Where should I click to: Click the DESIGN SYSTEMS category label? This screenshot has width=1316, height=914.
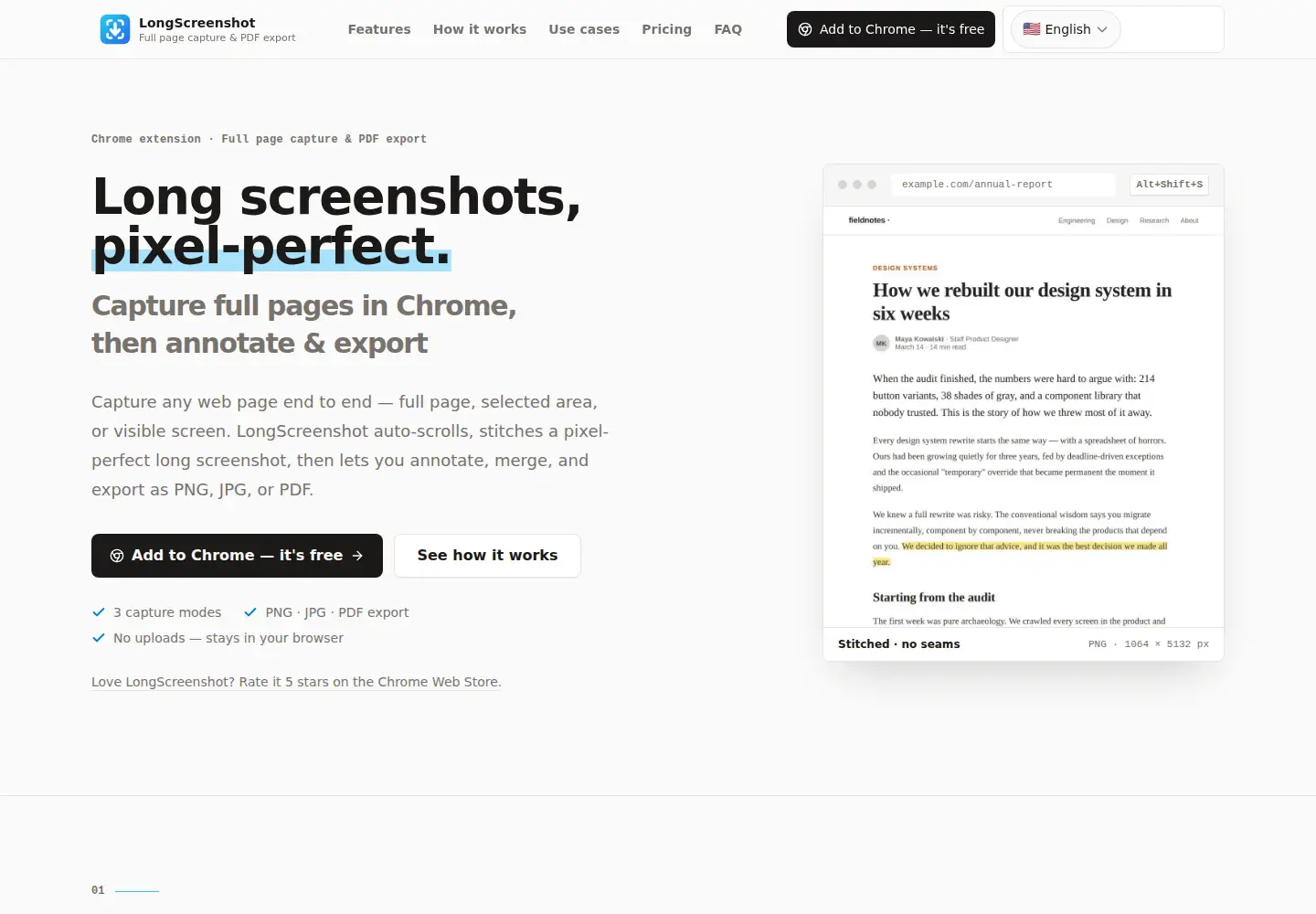[x=905, y=268]
